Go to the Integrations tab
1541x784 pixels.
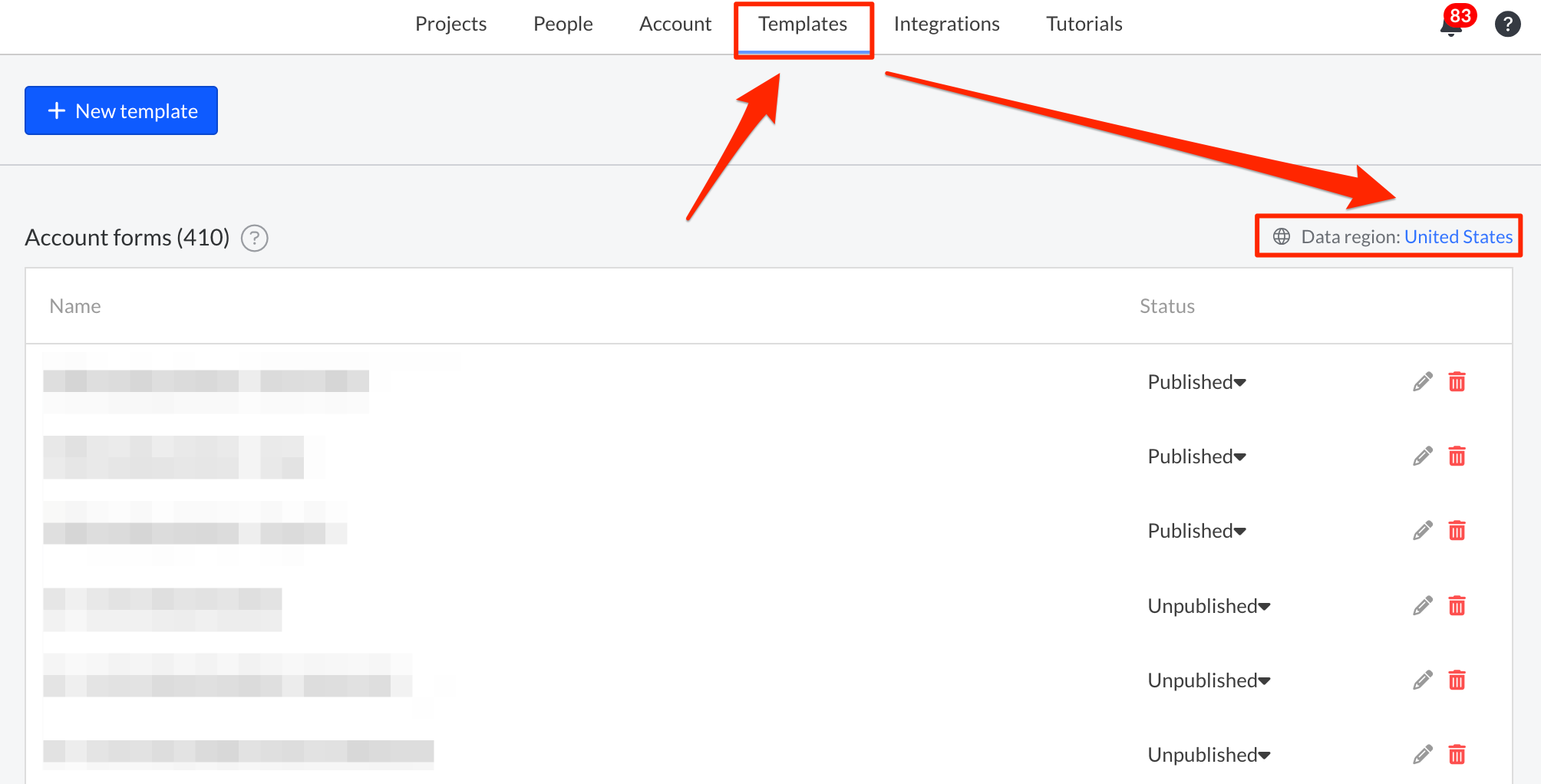pyautogui.click(x=946, y=25)
